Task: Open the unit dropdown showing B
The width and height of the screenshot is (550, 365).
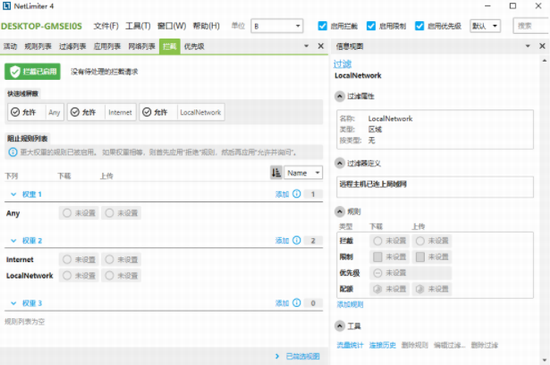Action: 277,26
